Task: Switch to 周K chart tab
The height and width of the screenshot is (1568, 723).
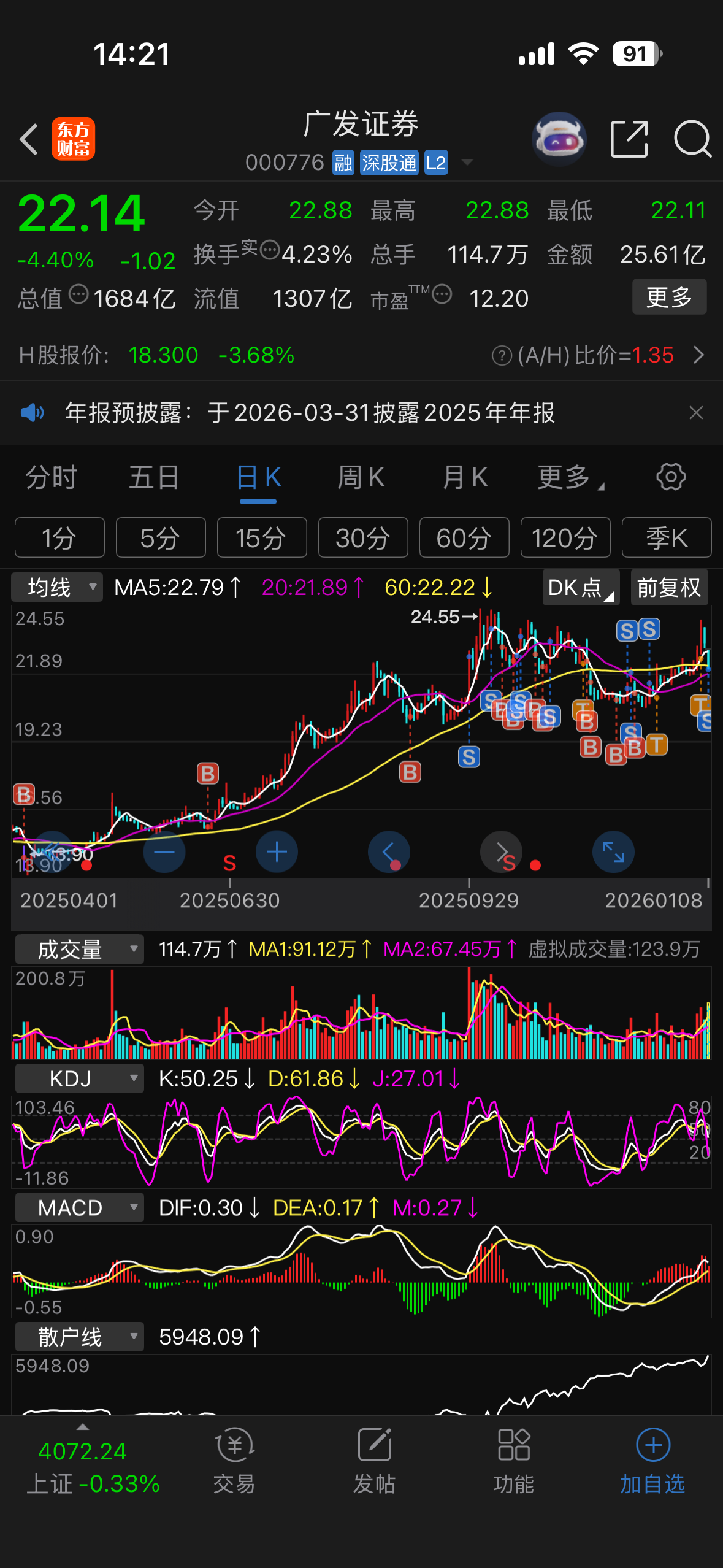Action: tap(361, 477)
